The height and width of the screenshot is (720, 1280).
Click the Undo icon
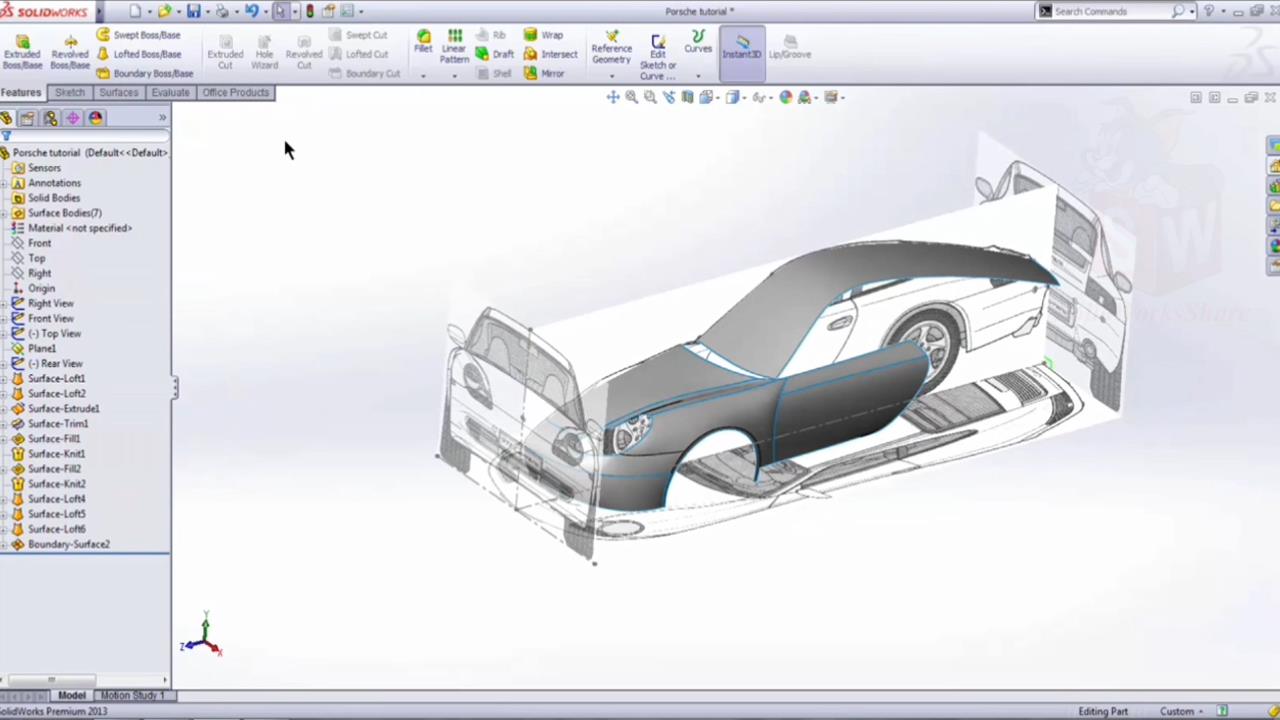point(251,11)
